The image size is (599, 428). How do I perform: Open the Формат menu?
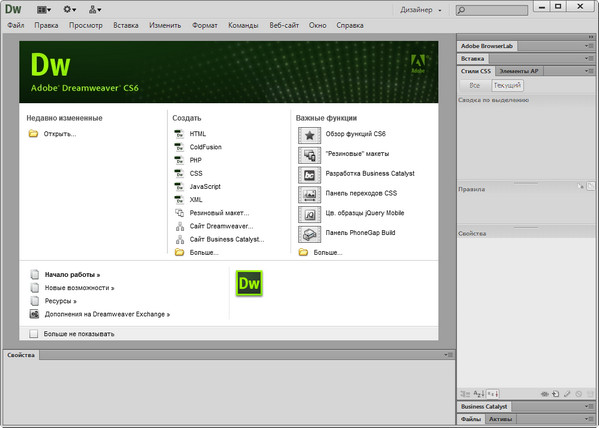coord(205,25)
